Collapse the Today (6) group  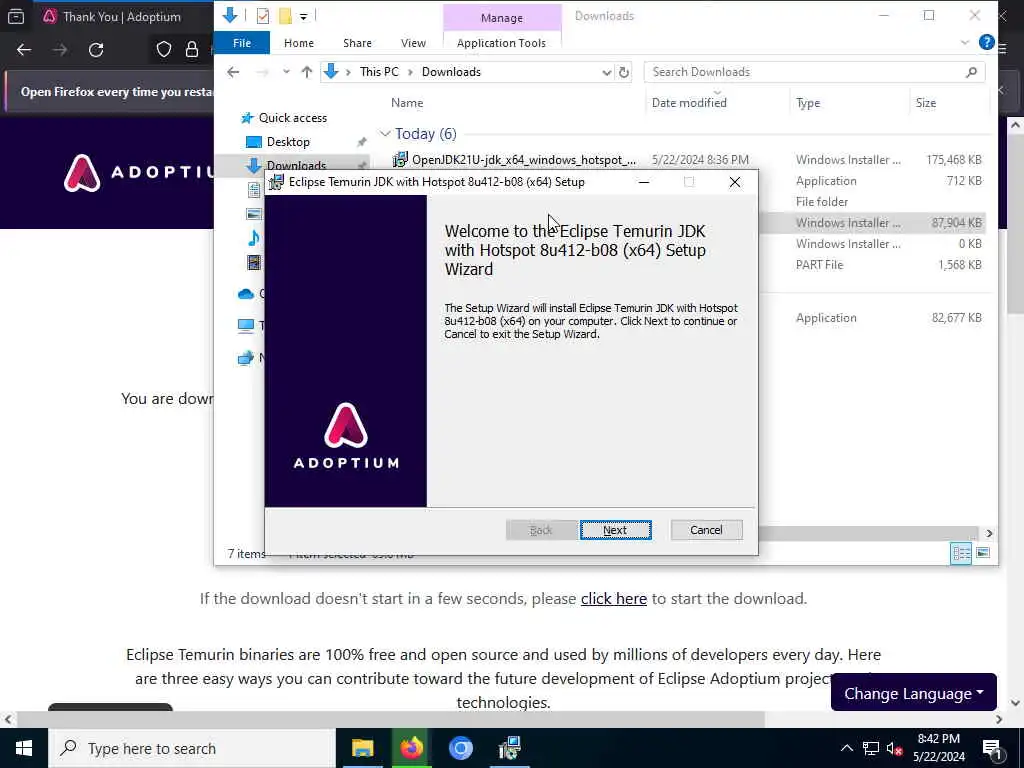click(385, 135)
